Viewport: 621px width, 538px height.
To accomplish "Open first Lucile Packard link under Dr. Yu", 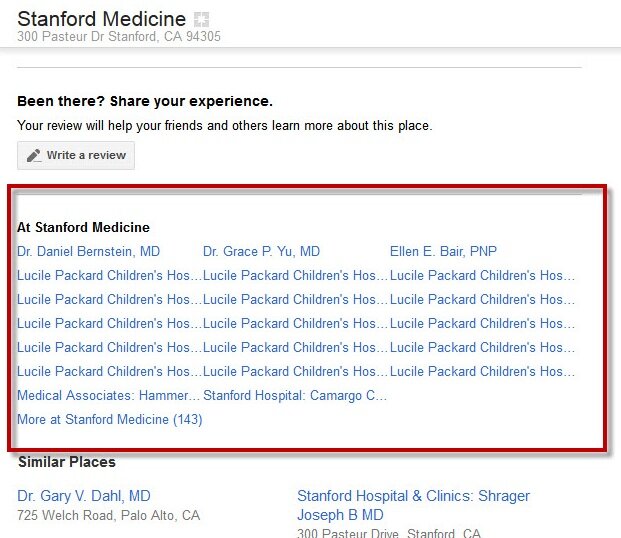I will 295,275.
